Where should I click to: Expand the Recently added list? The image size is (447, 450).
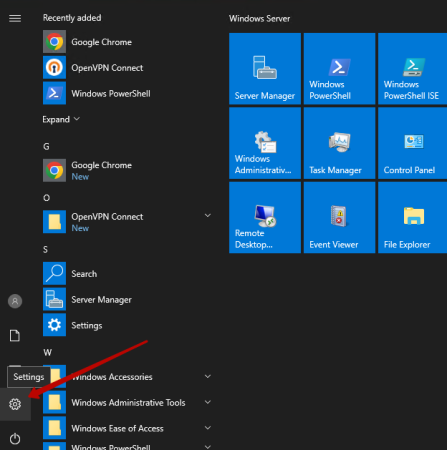pos(61,119)
